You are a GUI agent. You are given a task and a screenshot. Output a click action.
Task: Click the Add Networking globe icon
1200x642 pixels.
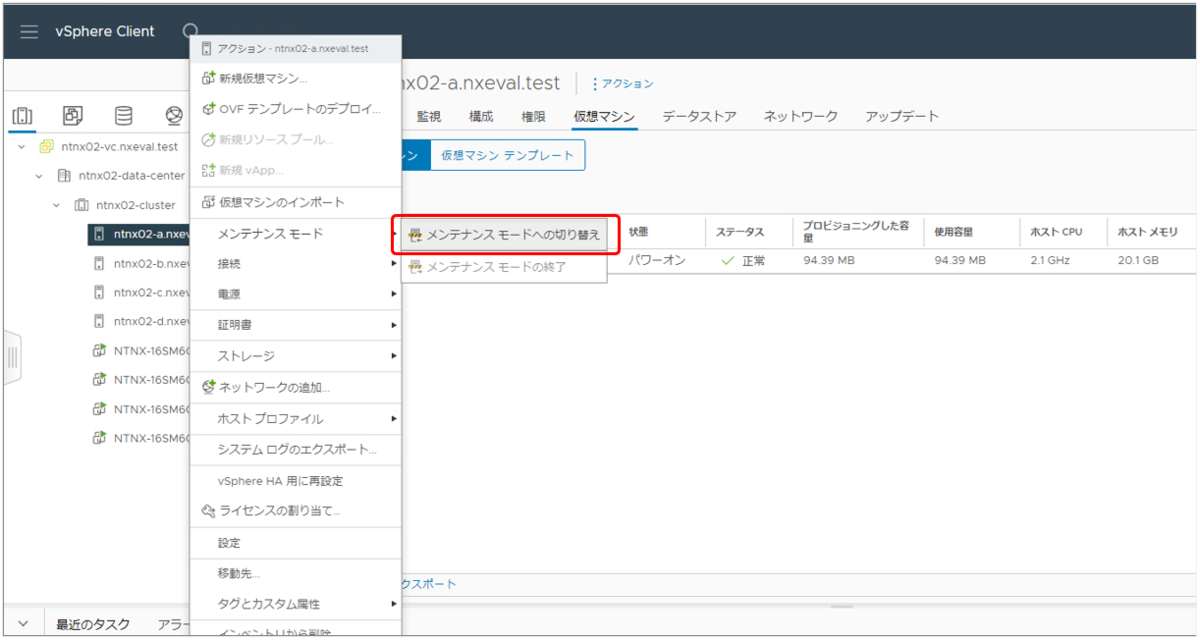click(x=208, y=387)
